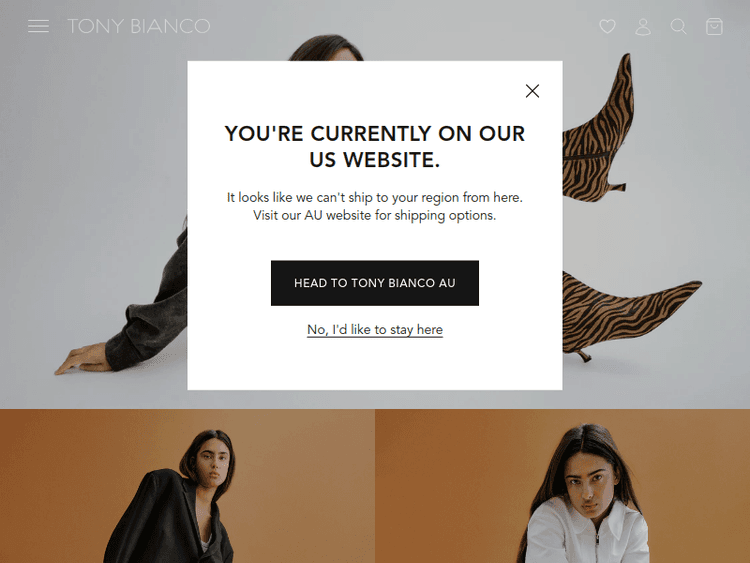Image resolution: width=750 pixels, height=563 pixels.
Task: Click the "You're currently on our US website" heading
Action: (375, 146)
